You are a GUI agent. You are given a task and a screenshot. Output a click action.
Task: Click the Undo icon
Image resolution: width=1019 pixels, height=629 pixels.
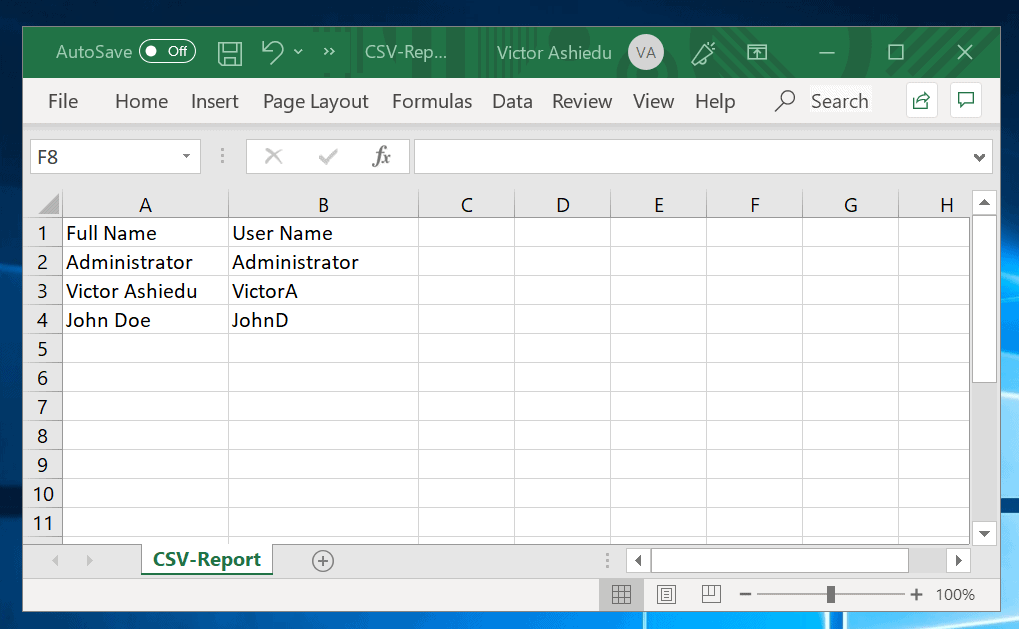(270, 51)
